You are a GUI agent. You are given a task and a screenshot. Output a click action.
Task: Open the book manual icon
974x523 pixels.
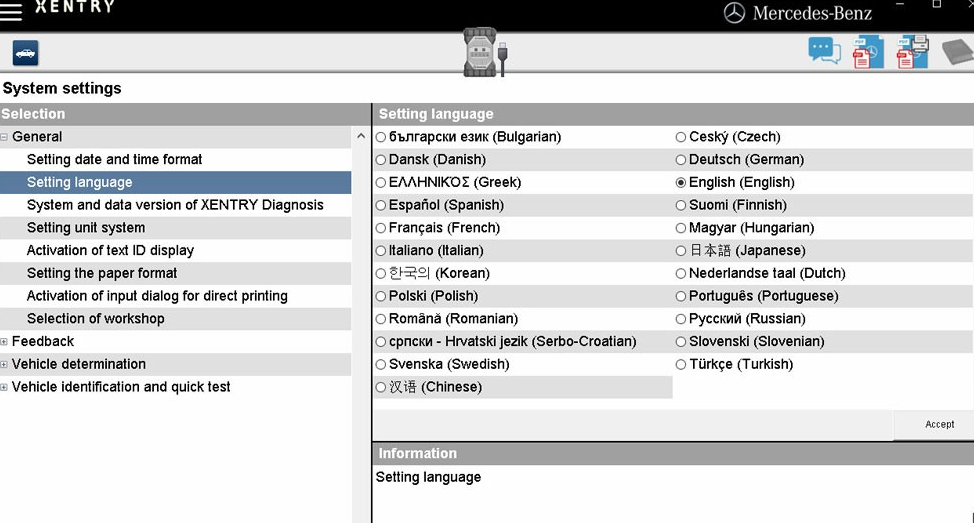pos(958,52)
